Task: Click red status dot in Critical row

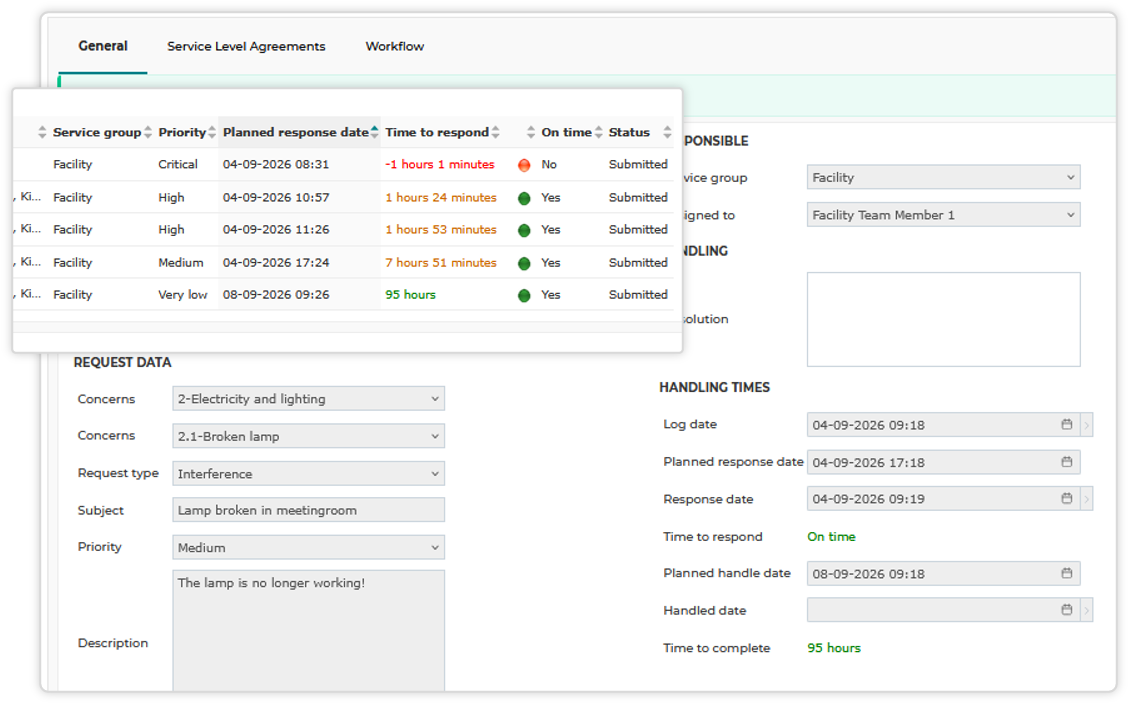Action: (524, 165)
